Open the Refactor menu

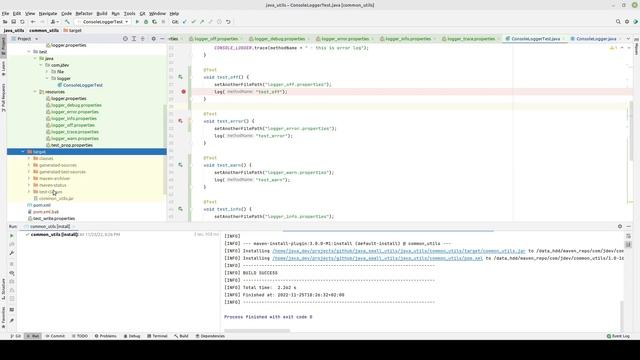tap(84, 13)
